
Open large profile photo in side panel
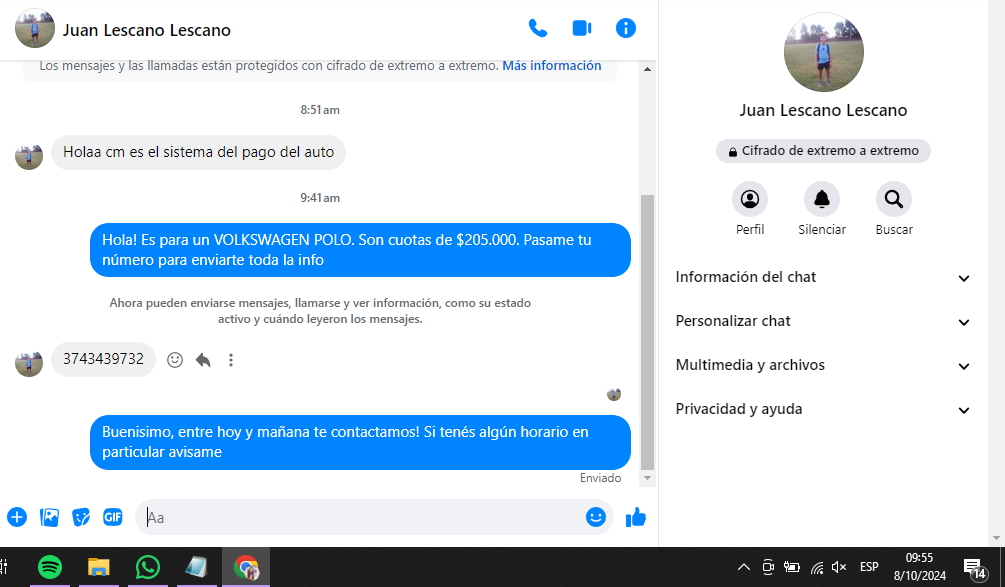pyautogui.click(x=824, y=52)
